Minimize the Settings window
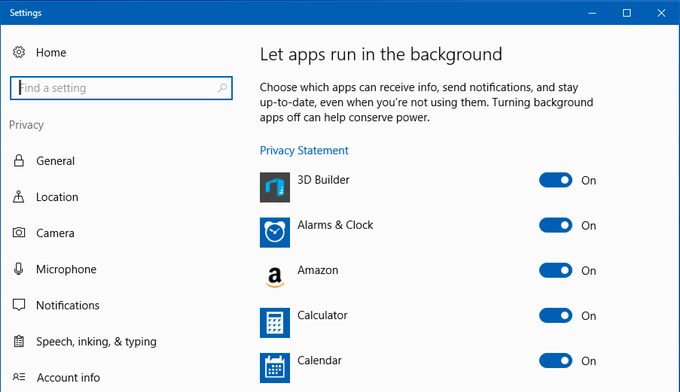 click(x=592, y=13)
